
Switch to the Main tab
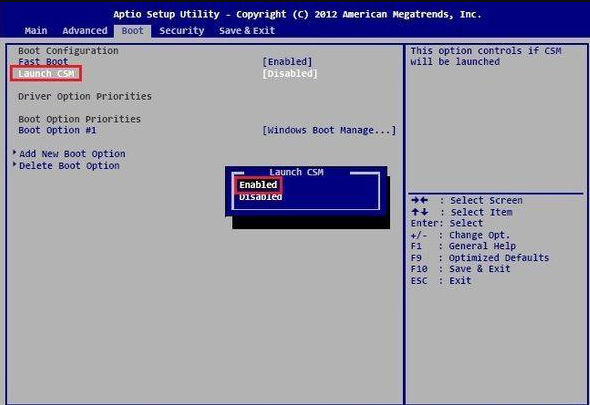[x=36, y=30]
